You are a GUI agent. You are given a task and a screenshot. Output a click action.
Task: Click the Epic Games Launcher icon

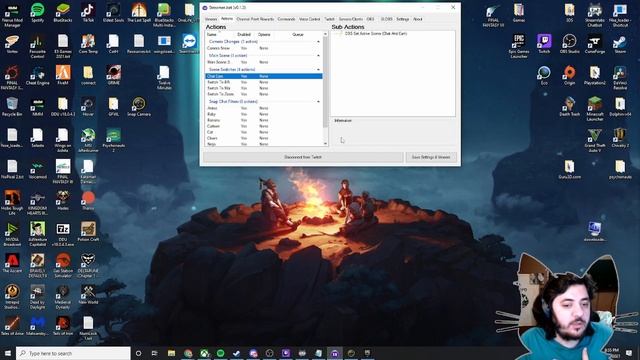click(519, 46)
